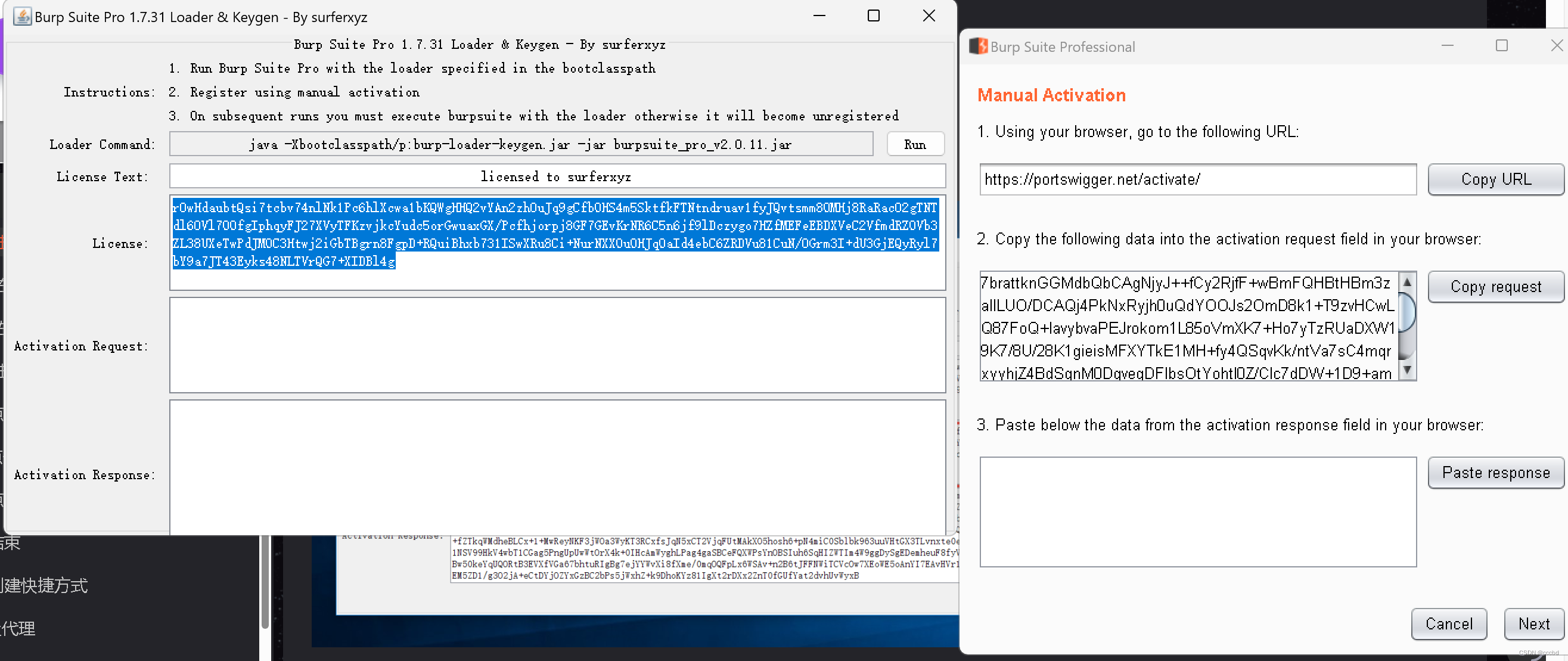
Task: Click inside the Keygen Activation Request box
Action: [557, 345]
